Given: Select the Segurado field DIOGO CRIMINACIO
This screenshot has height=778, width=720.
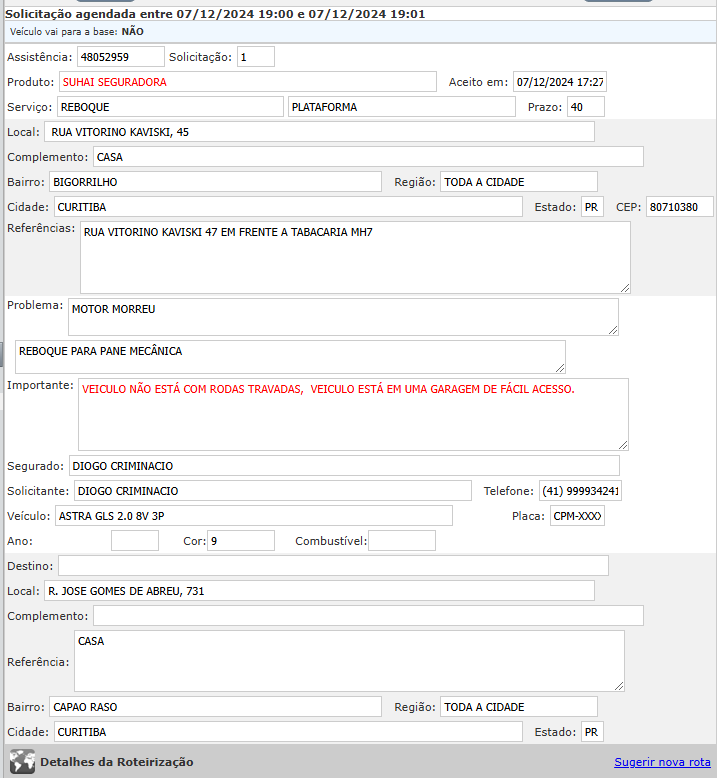Looking at the screenshot, I should pyautogui.click(x=344, y=466).
